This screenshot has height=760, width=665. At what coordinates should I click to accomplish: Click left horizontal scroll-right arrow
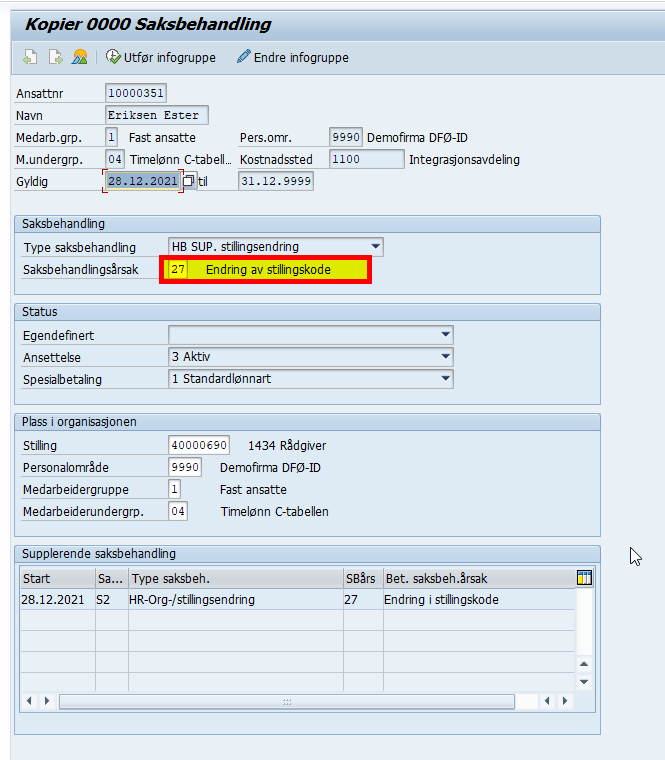coord(47,701)
